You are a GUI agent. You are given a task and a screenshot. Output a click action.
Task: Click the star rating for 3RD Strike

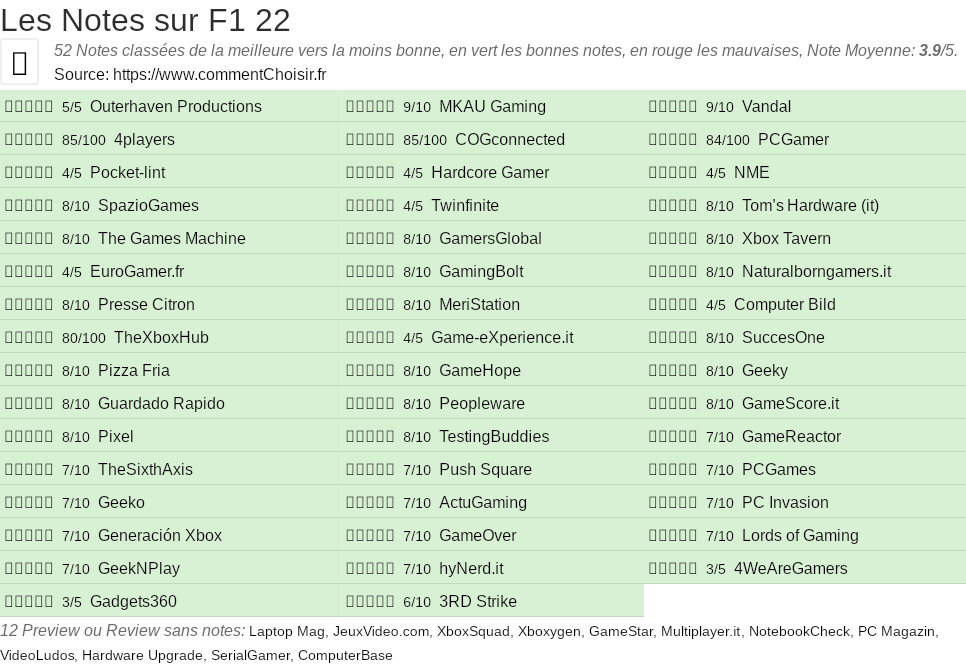[370, 602]
